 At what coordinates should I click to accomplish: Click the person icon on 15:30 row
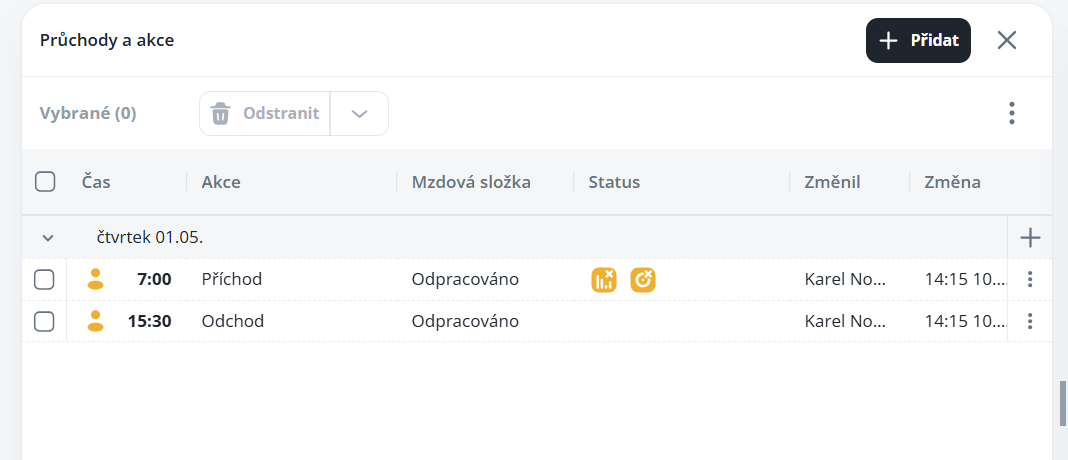point(96,321)
